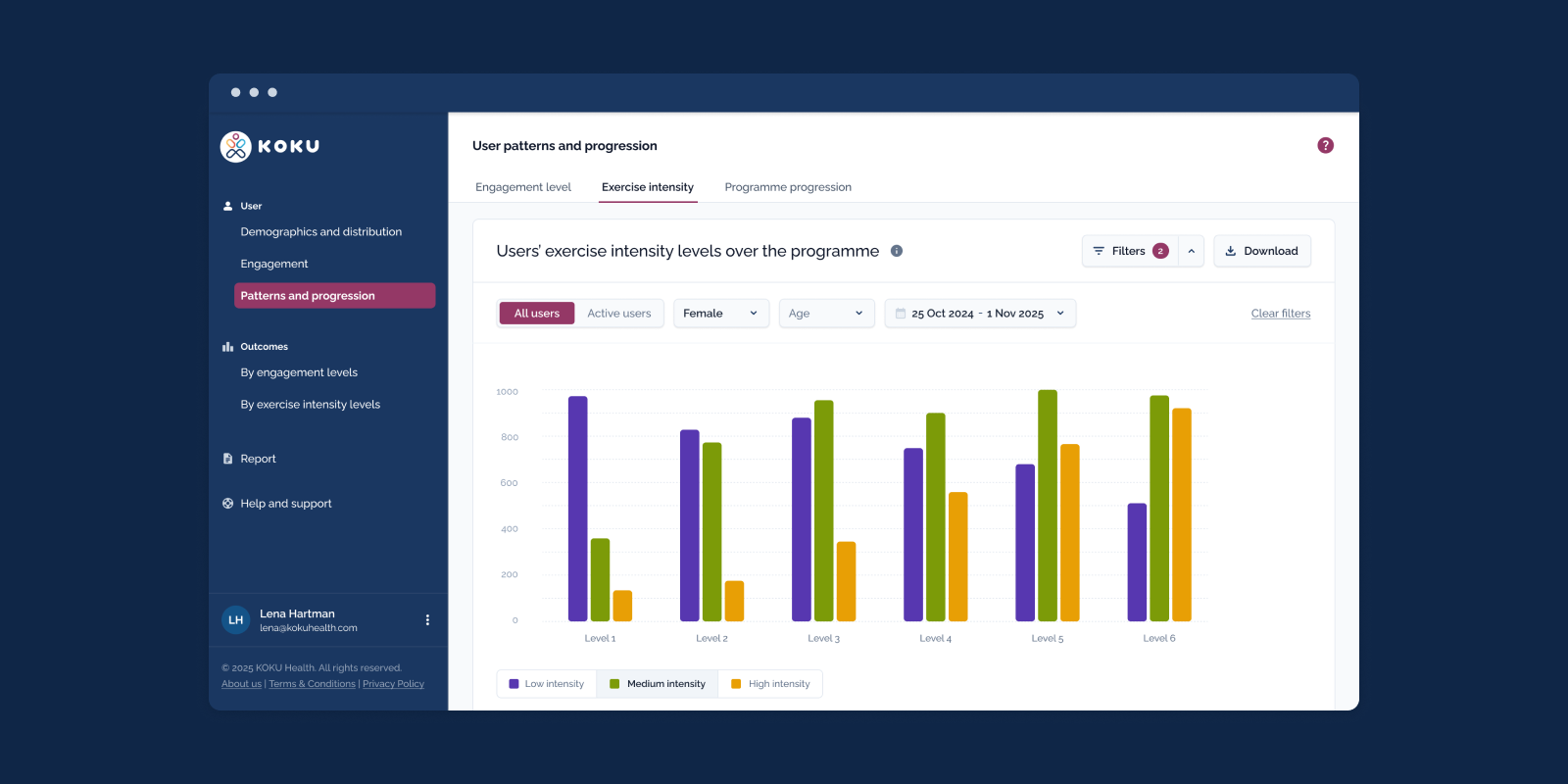The width and height of the screenshot is (1568, 784).
Task: Click the Download button
Action: pos(1262,251)
